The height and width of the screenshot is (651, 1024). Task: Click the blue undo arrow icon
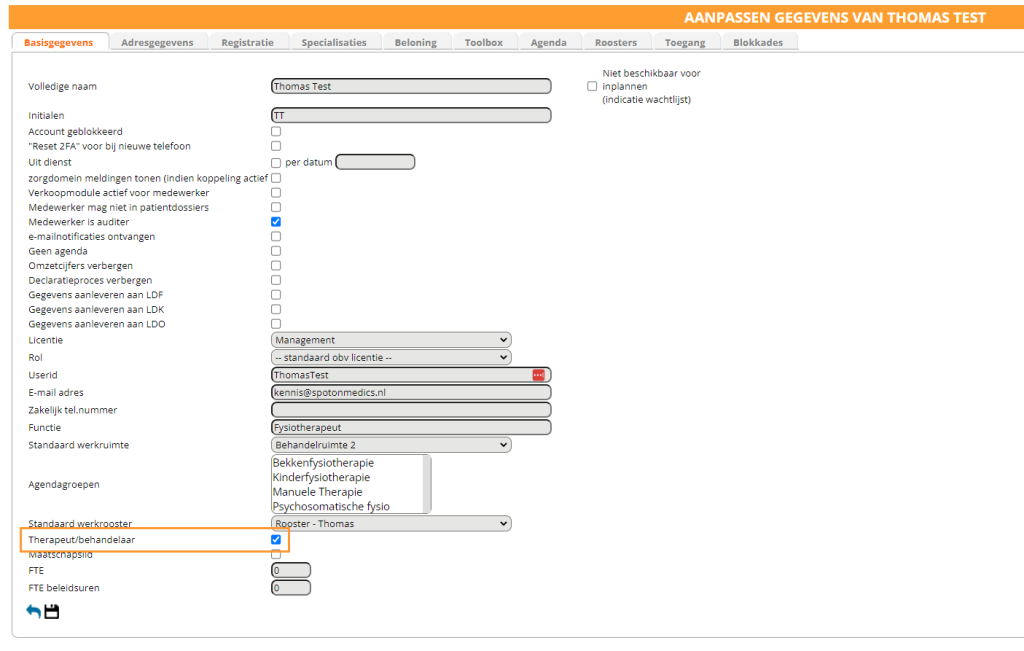pyautogui.click(x=33, y=611)
